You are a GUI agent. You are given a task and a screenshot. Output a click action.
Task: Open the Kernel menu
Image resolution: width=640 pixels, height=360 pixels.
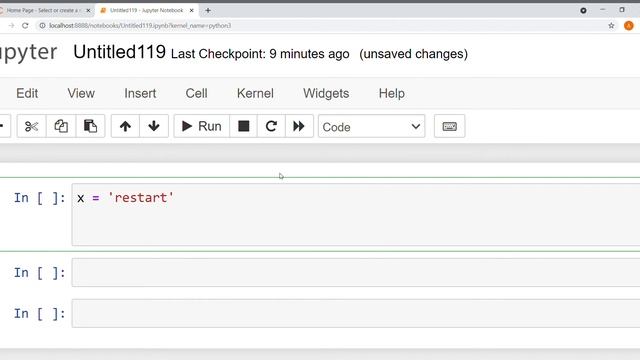click(x=255, y=93)
